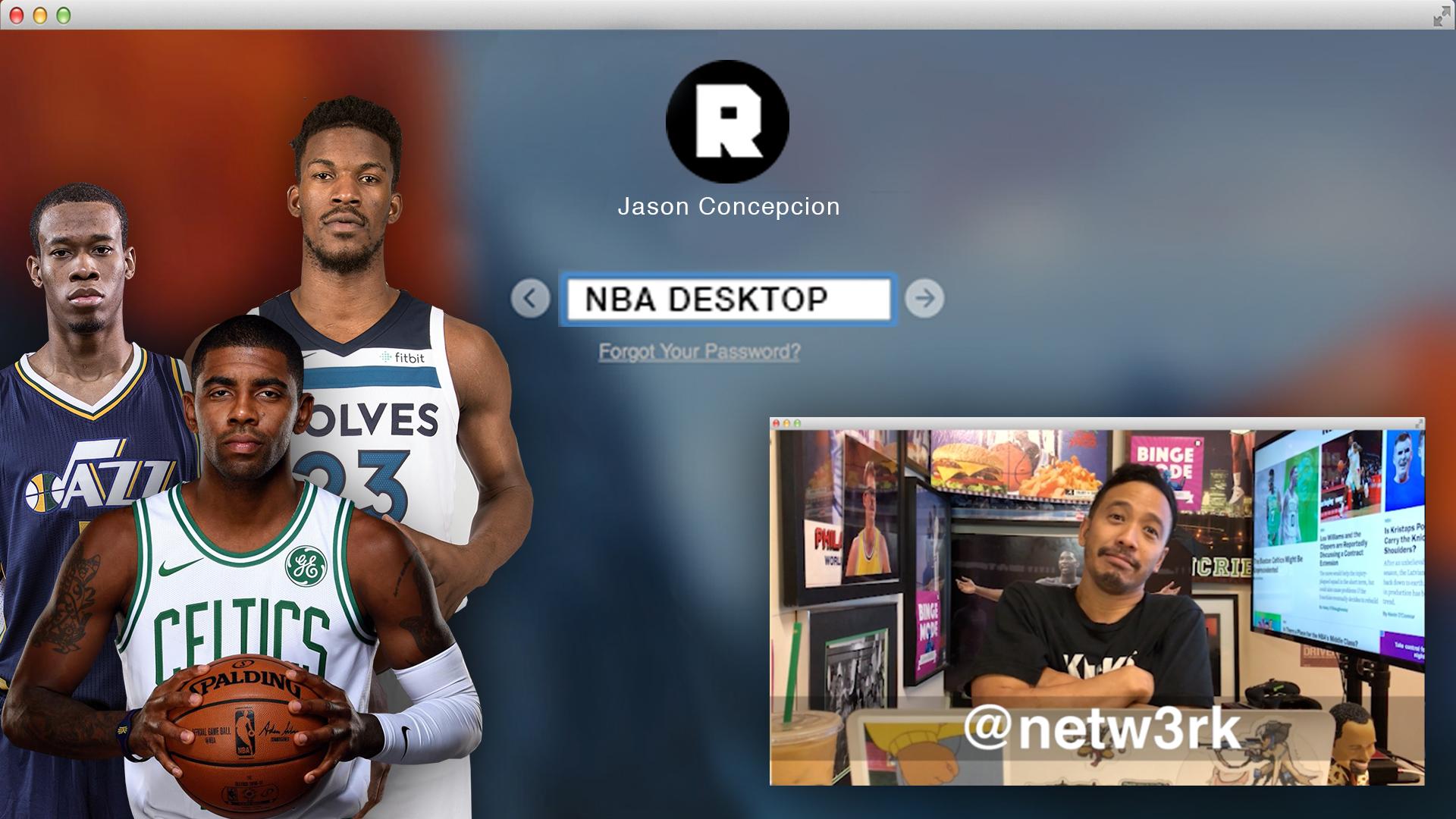Viewport: 1456px width, 819px height.
Task: Open the Forgot Your Password link
Action: coord(698,352)
